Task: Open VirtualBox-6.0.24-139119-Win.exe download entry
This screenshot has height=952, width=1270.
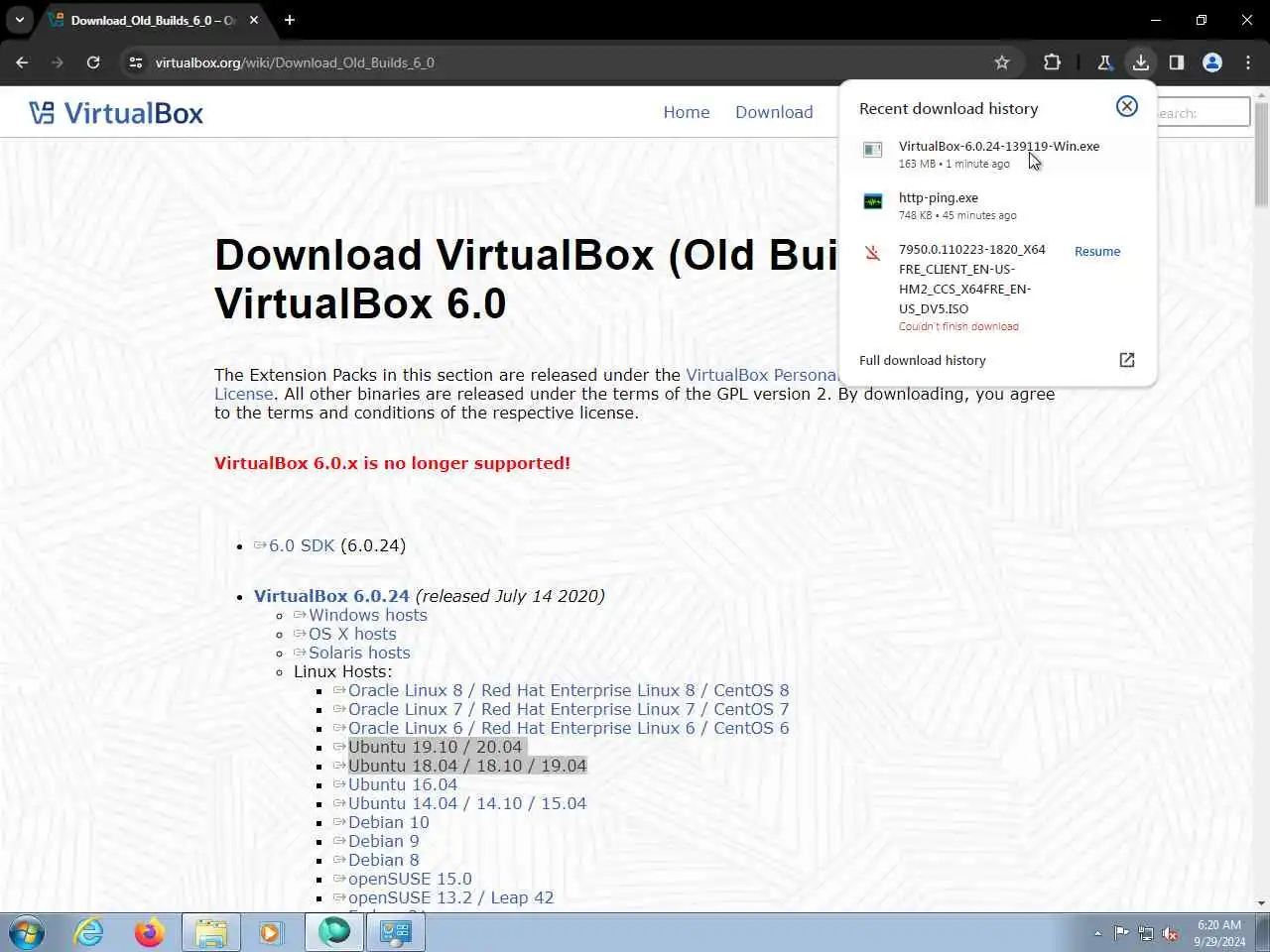Action: click(x=998, y=154)
